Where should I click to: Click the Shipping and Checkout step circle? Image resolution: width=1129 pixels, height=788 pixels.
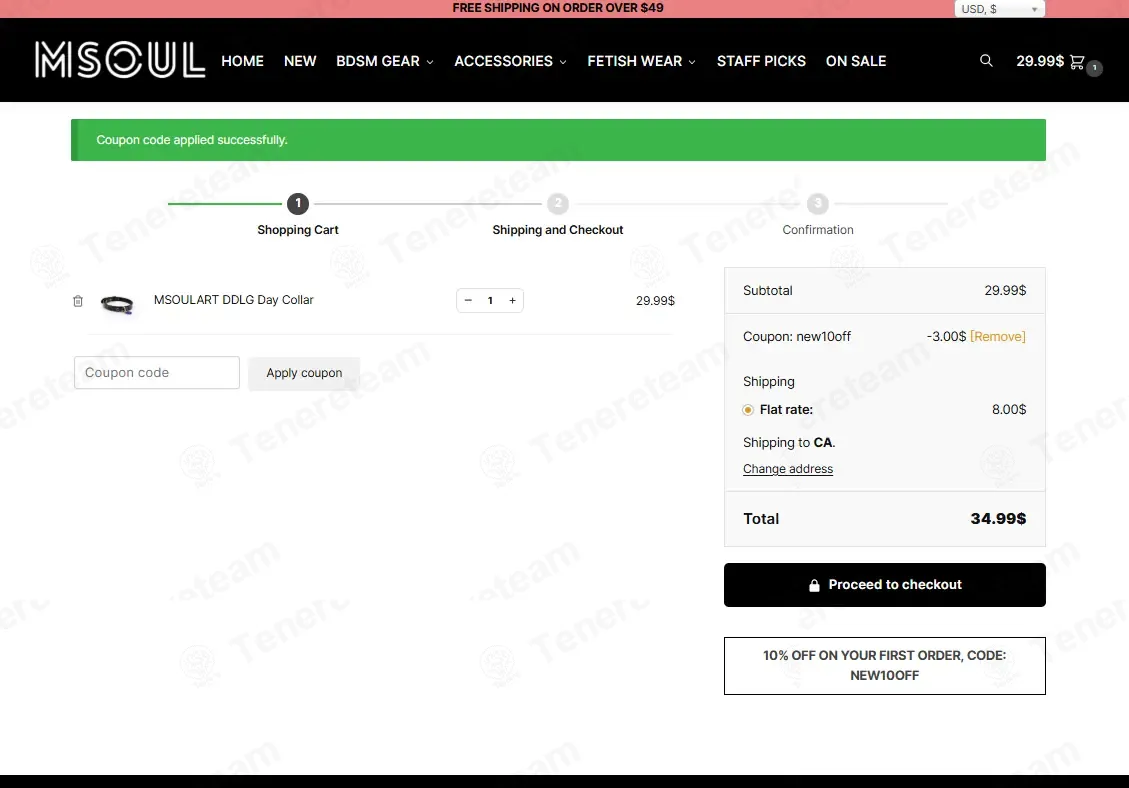coord(558,204)
